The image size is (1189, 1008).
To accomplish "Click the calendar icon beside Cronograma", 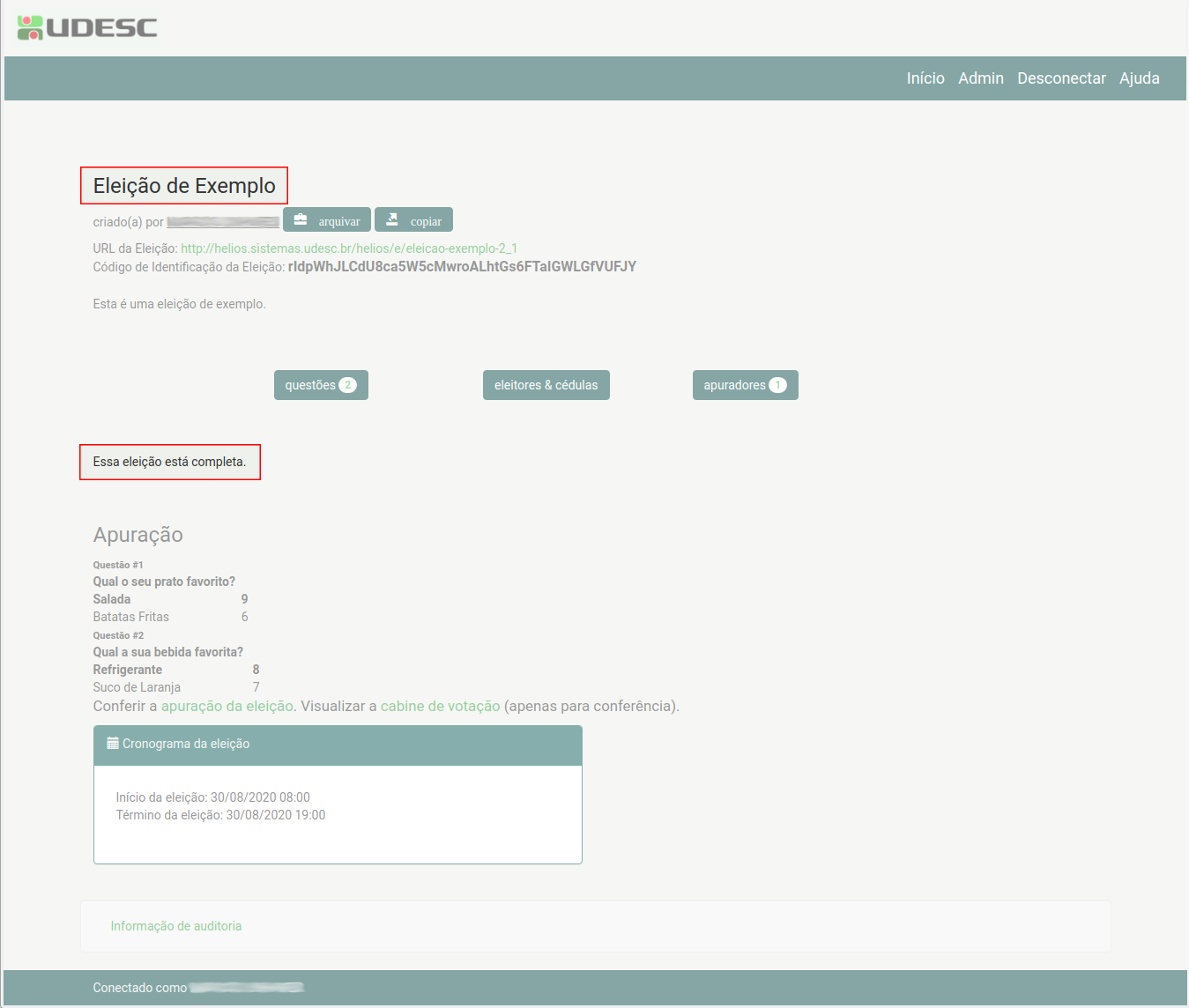I will coord(113,744).
